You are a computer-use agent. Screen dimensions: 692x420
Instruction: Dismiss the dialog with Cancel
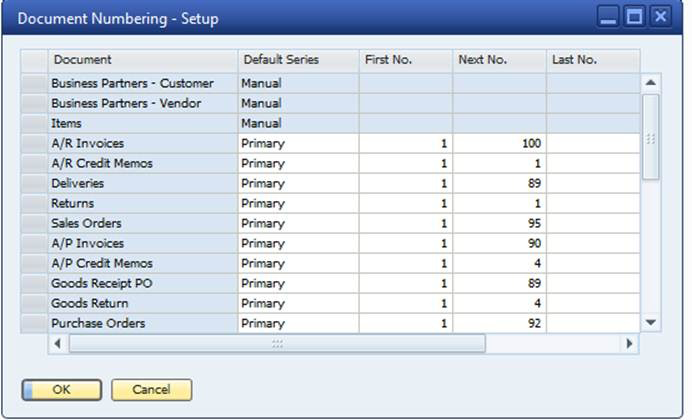click(151, 390)
